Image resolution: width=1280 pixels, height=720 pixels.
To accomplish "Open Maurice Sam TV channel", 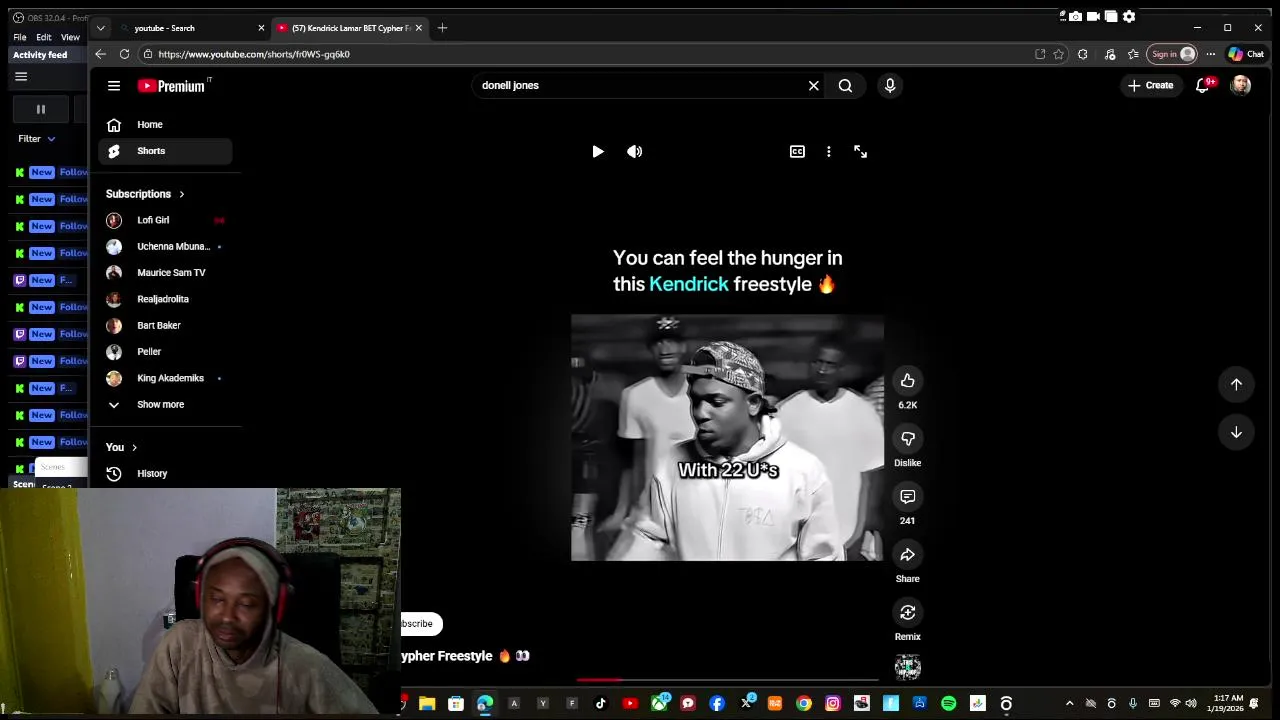I will pos(165,273).
